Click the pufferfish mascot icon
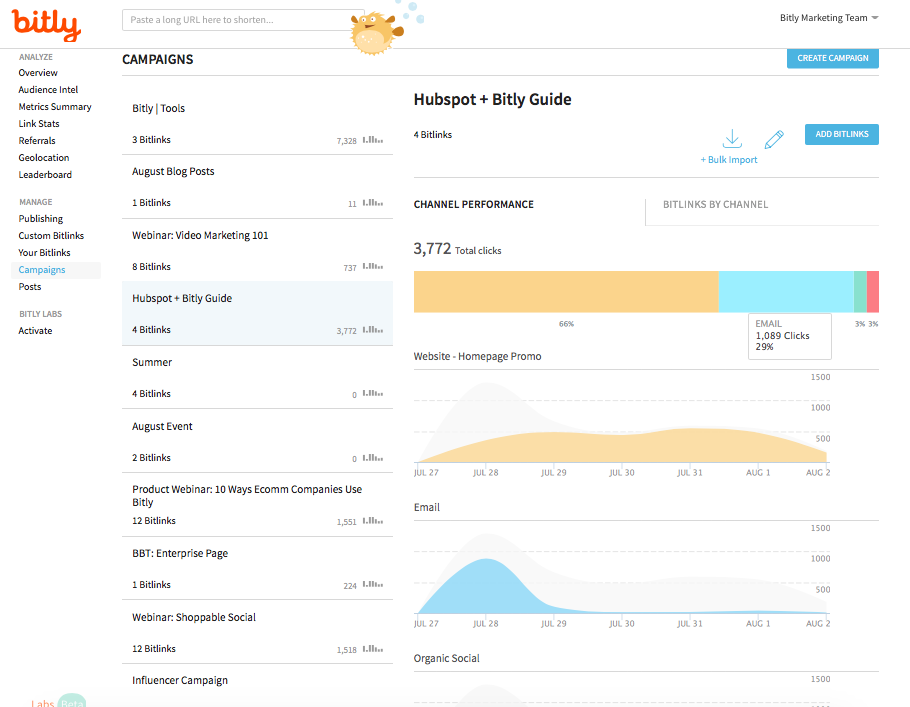 [x=376, y=32]
